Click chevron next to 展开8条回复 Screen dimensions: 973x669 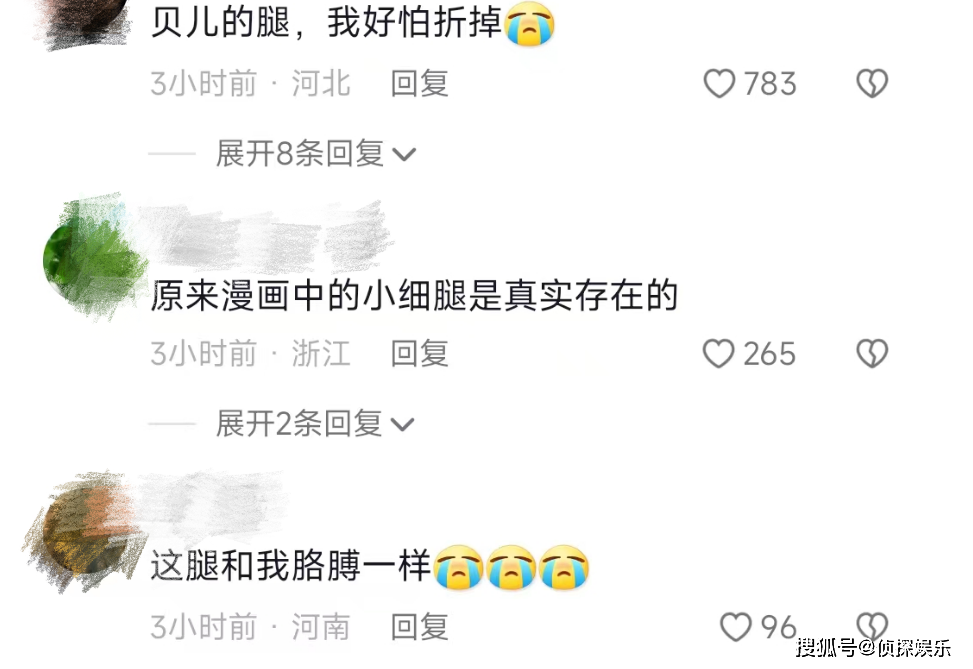(x=404, y=154)
